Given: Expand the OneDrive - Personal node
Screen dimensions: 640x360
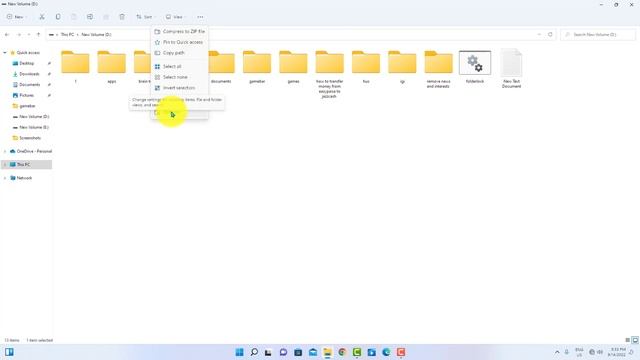Looking at the screenshot, I should coord(5,151).
